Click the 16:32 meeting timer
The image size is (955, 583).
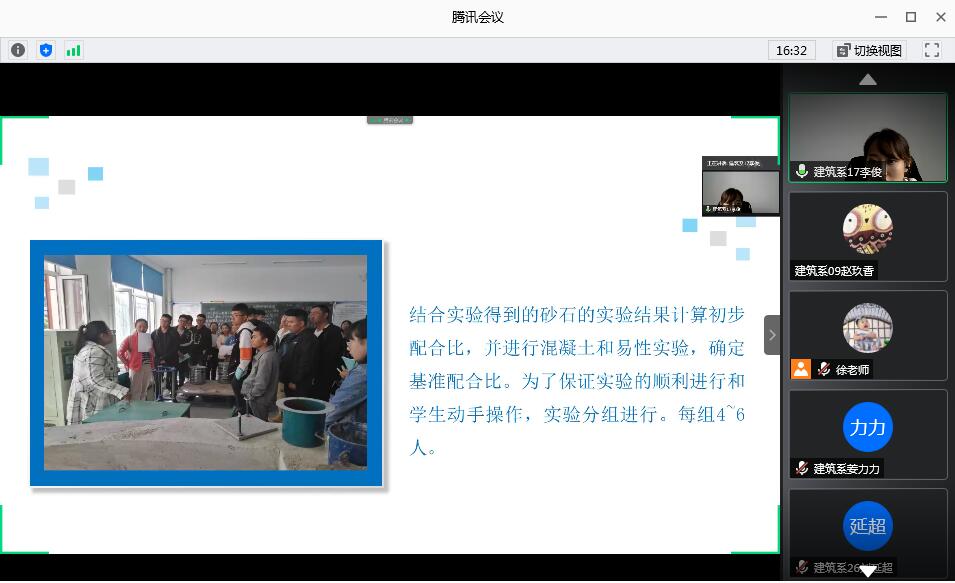(x=791, y=50)
